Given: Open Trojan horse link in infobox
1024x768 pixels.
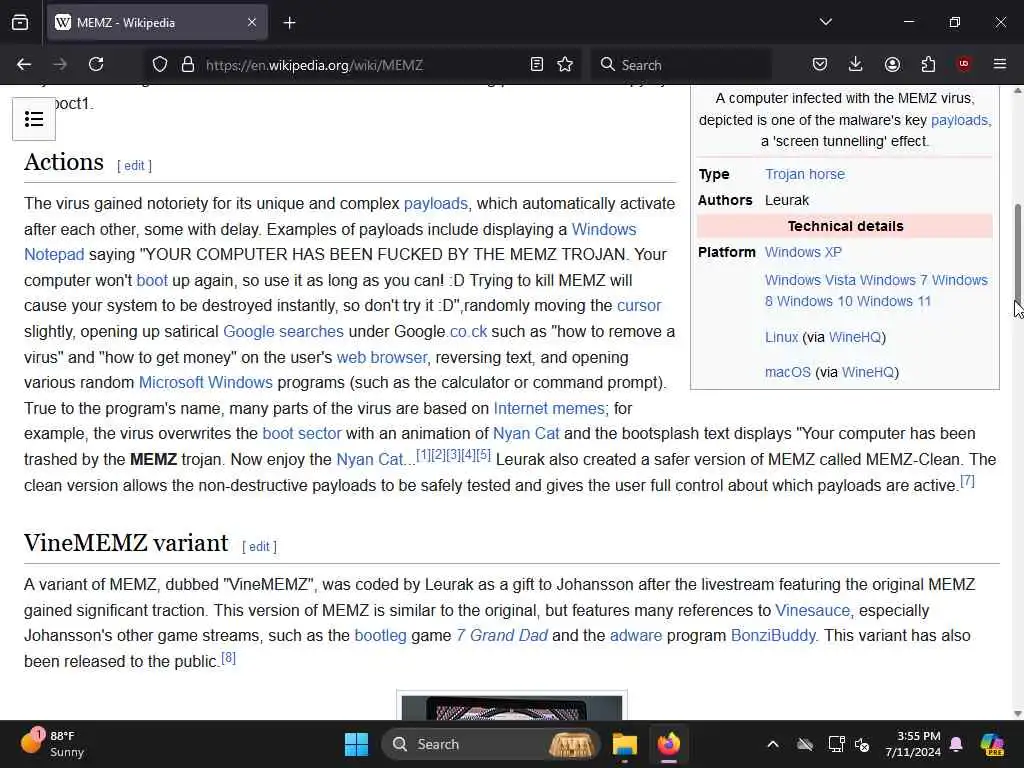Looking at the screenshot, I should (x=805, y=174).
